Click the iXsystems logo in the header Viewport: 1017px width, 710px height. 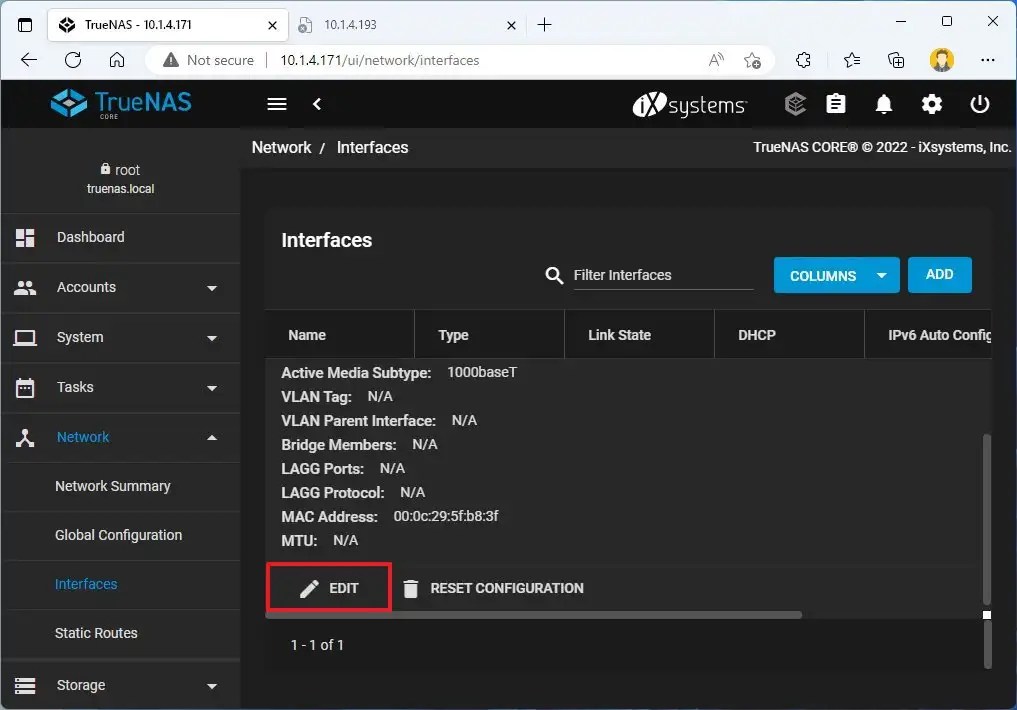pos(689,104)
